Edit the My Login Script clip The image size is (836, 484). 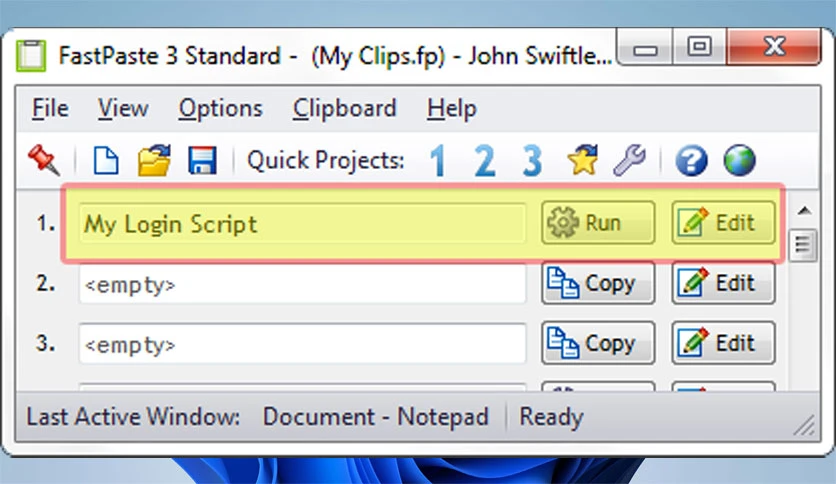(x=724, y=223)
